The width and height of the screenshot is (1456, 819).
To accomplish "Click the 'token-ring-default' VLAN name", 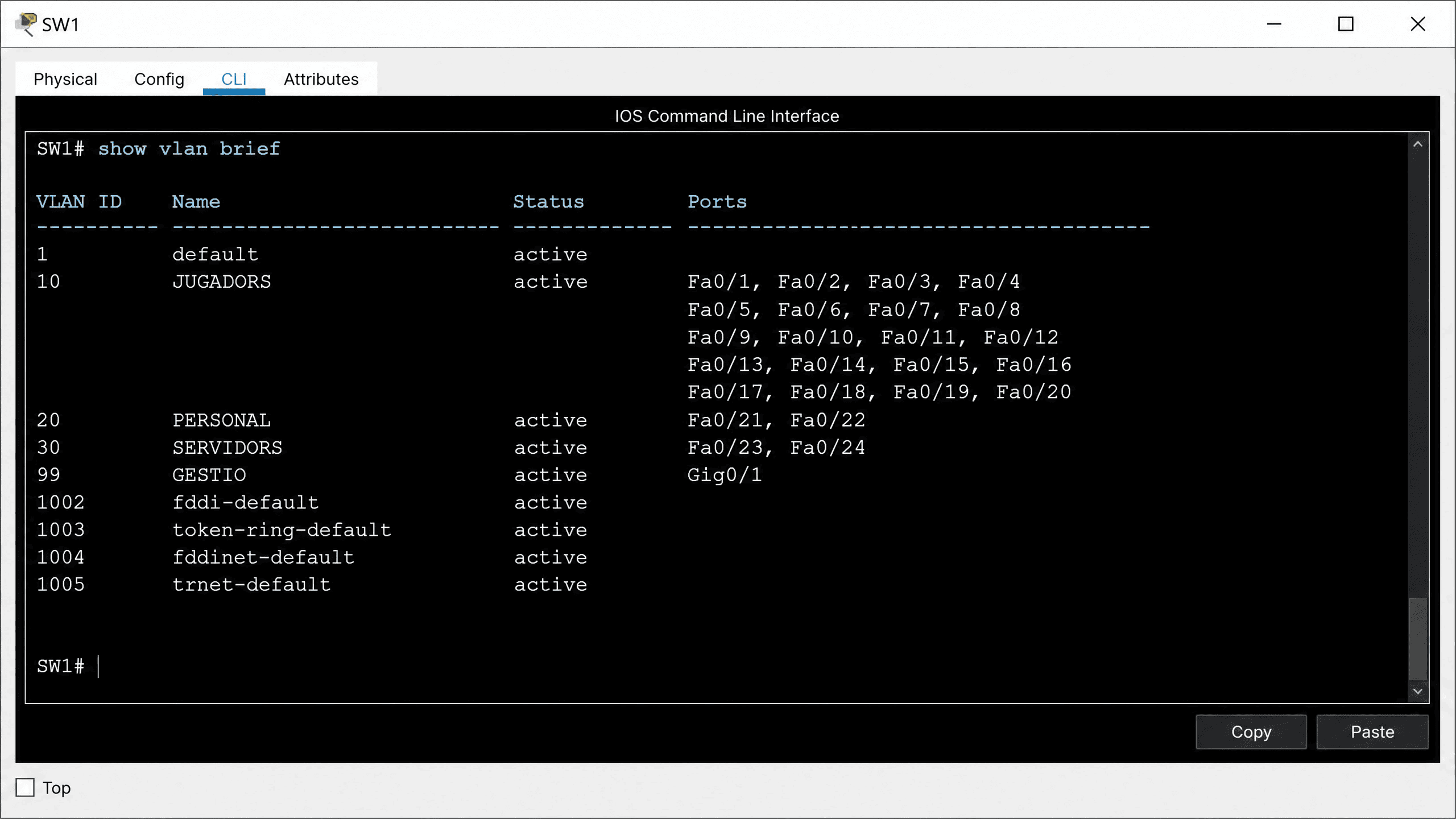I will 282,530.
